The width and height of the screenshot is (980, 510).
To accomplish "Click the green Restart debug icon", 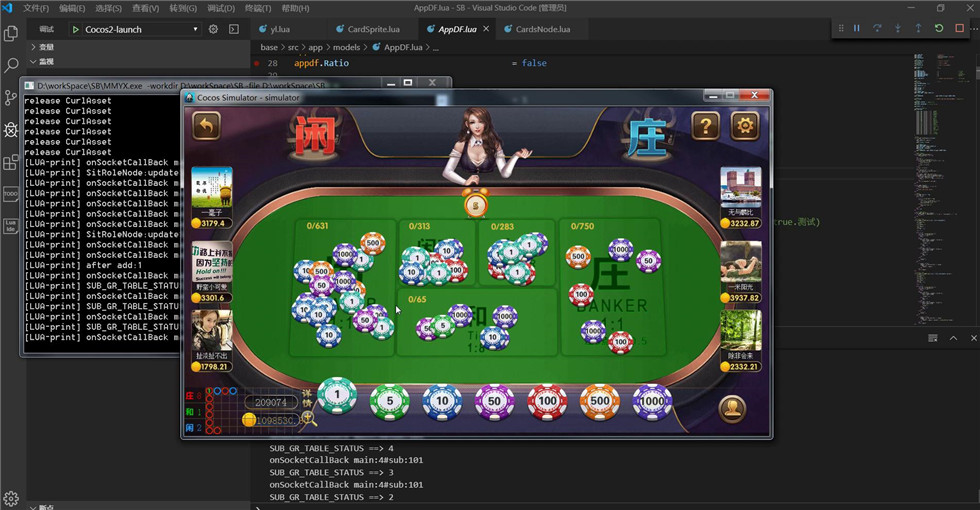I will [939, 28].
